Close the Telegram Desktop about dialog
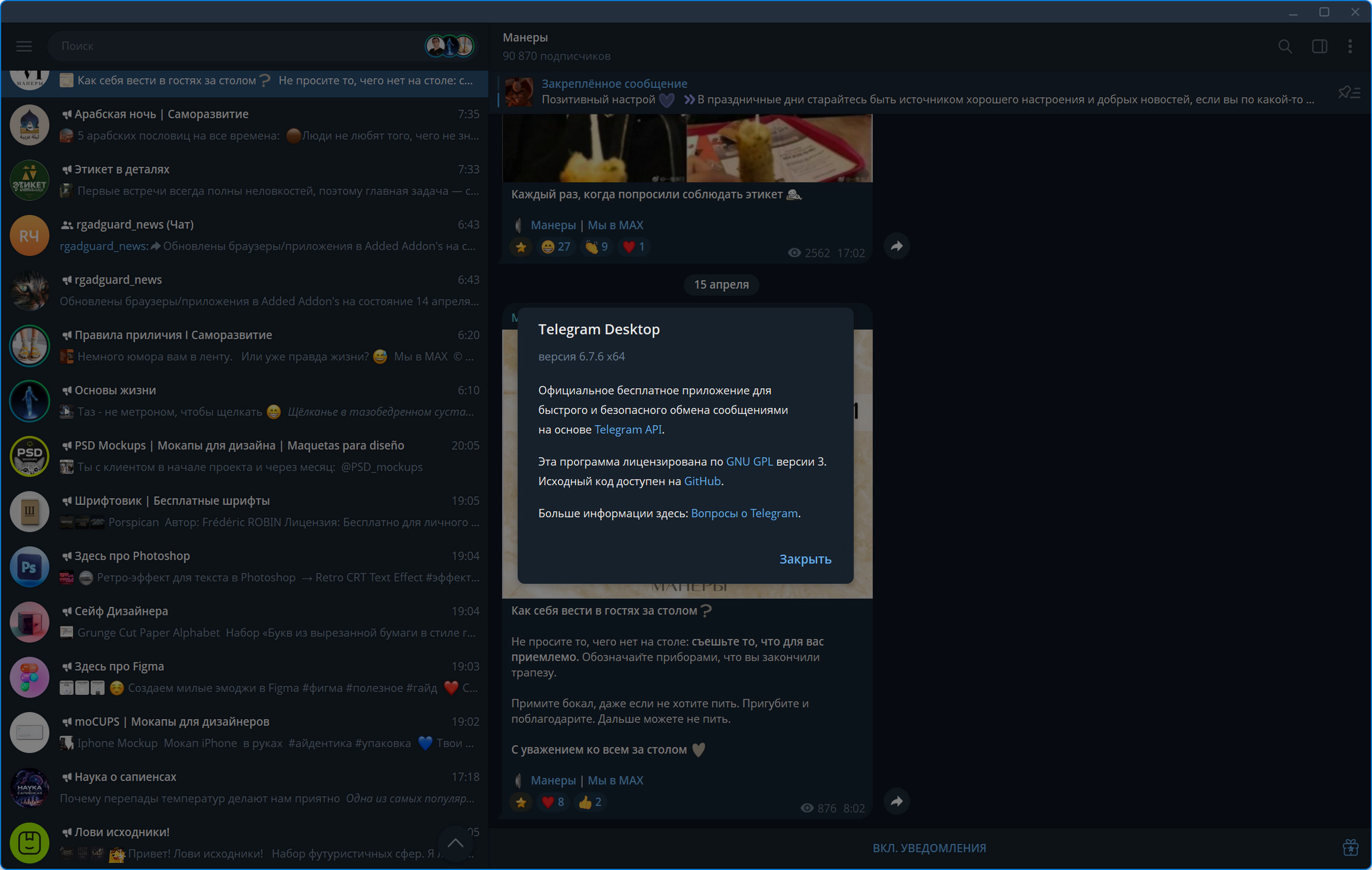 coord(804,559)
